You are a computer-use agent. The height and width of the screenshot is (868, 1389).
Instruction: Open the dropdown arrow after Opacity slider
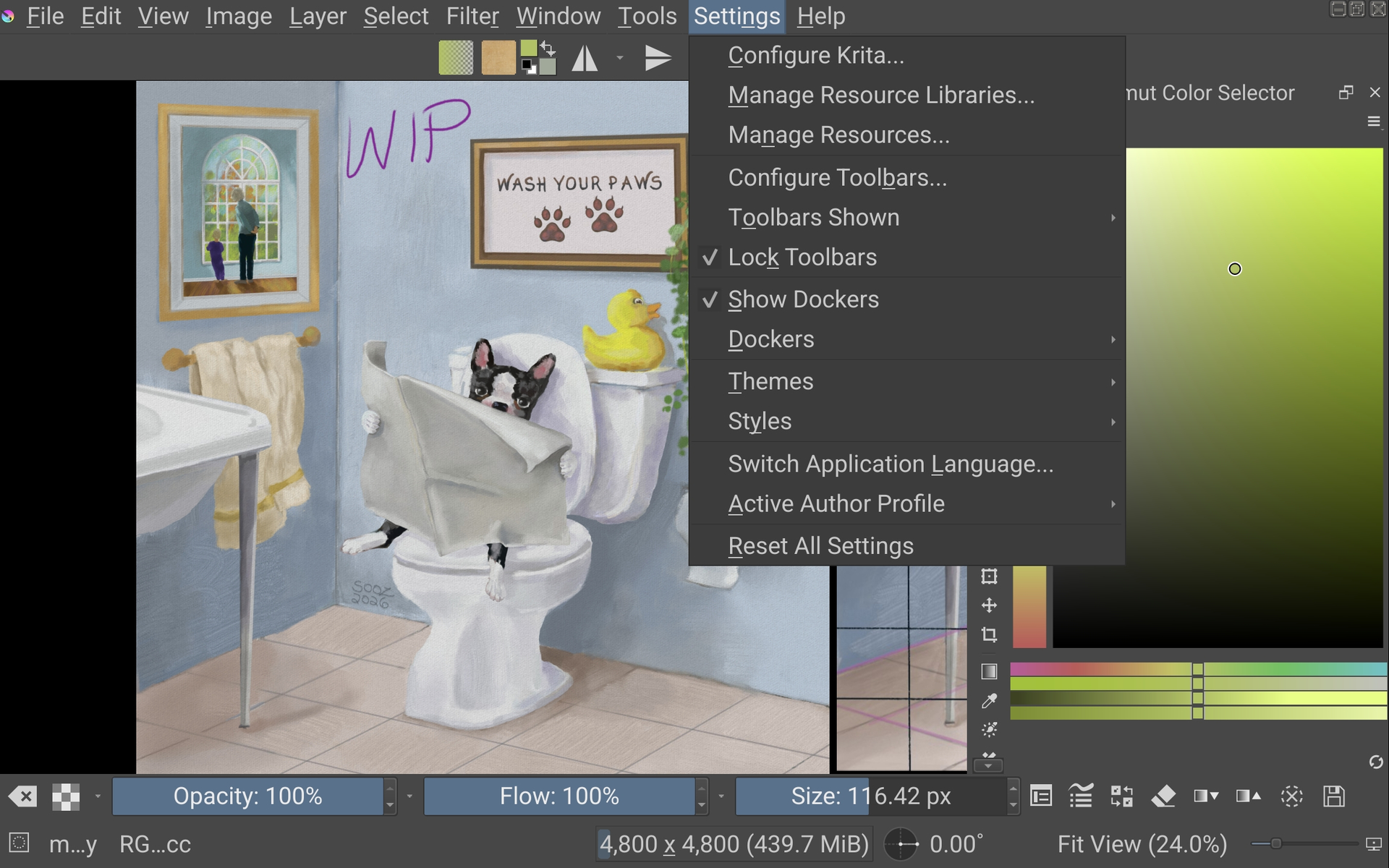tap(409, 796)
